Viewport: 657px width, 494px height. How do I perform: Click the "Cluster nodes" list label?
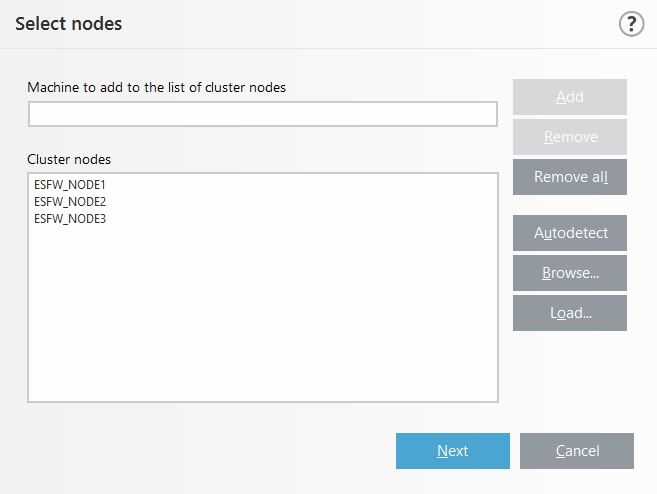pyautogui.click(x=69, y=159)
